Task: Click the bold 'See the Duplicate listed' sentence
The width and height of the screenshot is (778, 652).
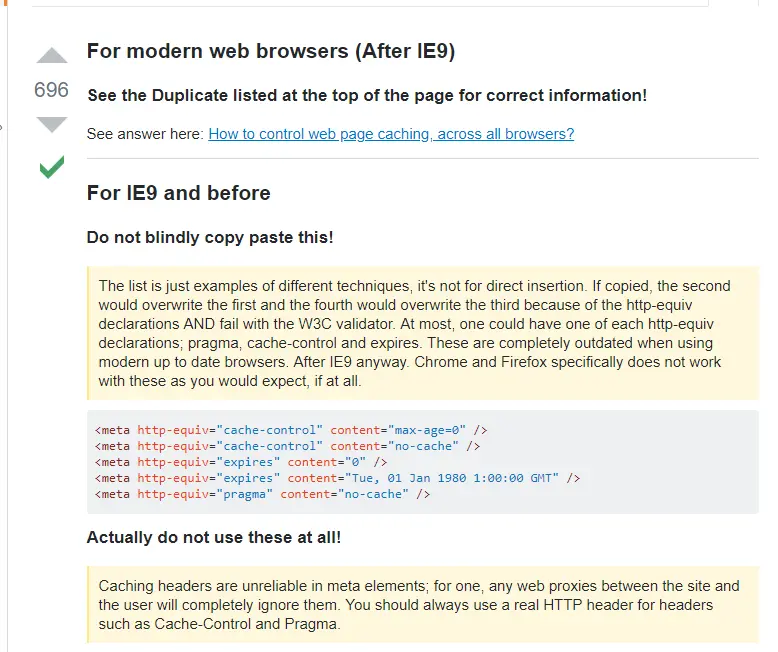Action: click(x=367, y=96)
